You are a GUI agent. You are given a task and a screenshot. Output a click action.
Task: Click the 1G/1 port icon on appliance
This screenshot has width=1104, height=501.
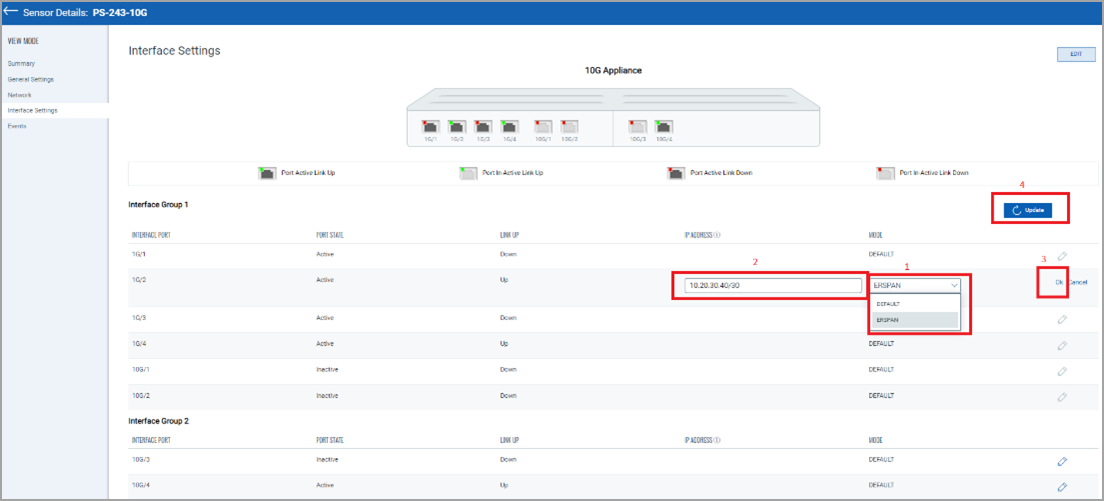[432, 127]
